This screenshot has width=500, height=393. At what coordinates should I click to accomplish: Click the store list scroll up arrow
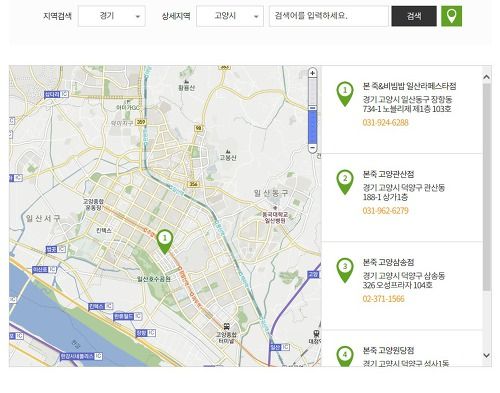tap(487, 77)
